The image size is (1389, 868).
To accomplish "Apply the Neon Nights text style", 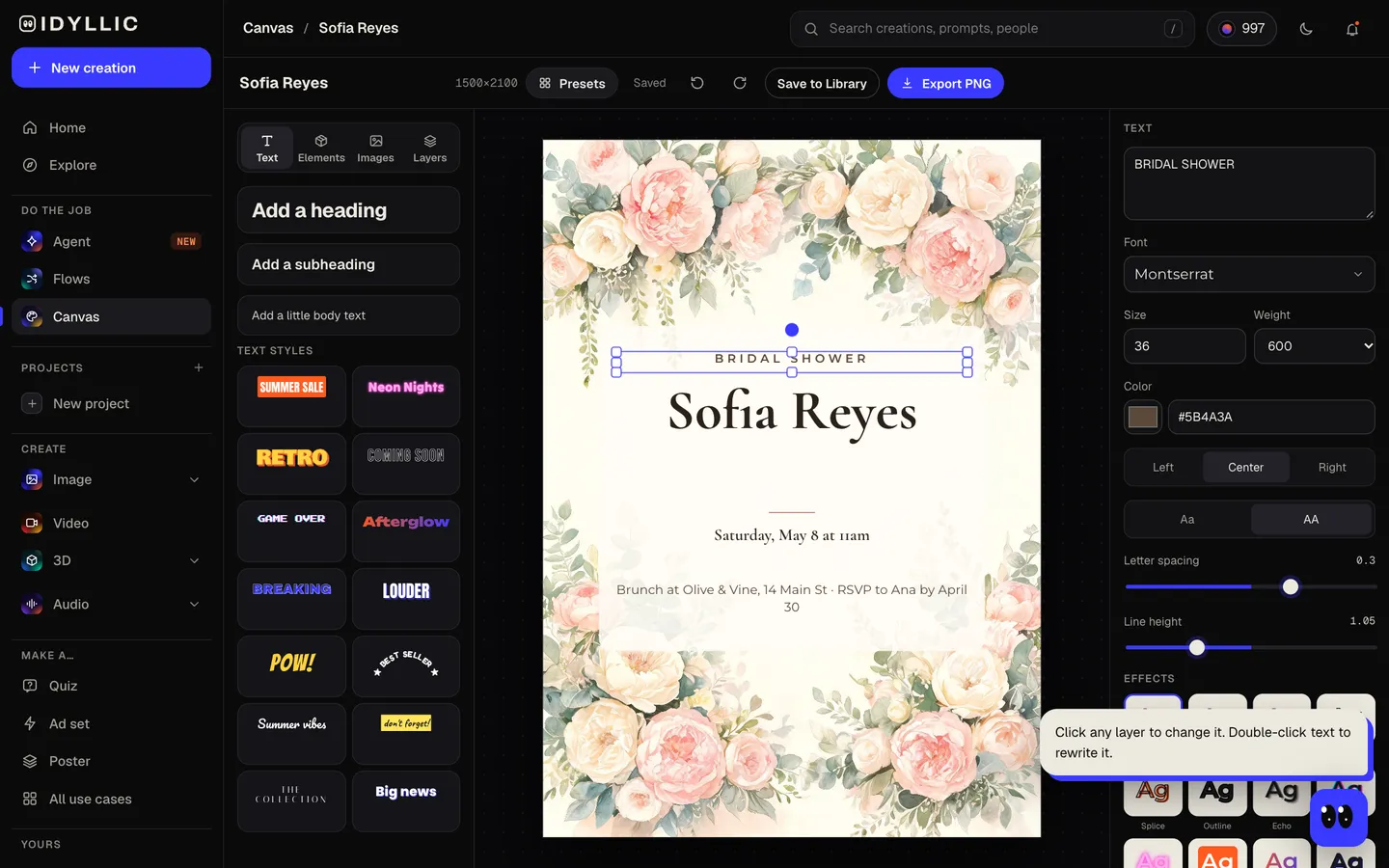I will coord(406,396).
